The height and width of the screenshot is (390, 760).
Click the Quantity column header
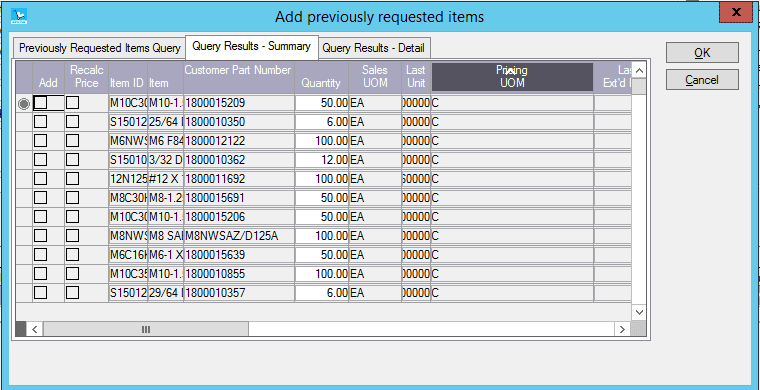tap(321, 77)
